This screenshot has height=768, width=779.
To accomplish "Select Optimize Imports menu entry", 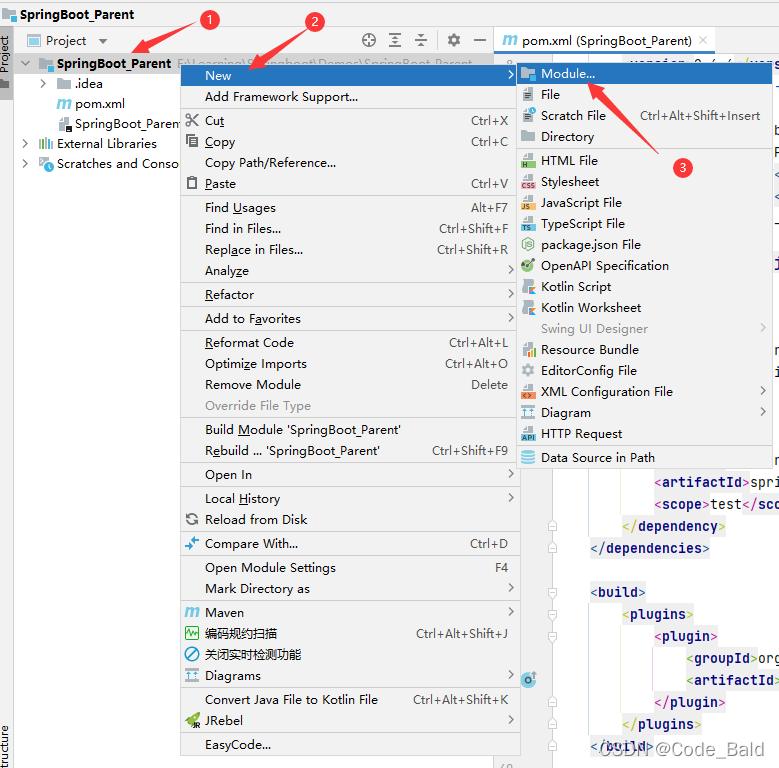I will pos(350,364).
